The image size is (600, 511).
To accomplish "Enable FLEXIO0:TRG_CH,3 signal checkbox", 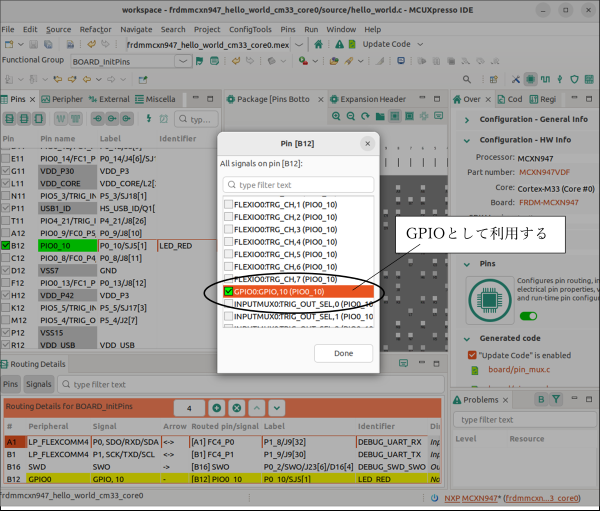I will 230,230.
